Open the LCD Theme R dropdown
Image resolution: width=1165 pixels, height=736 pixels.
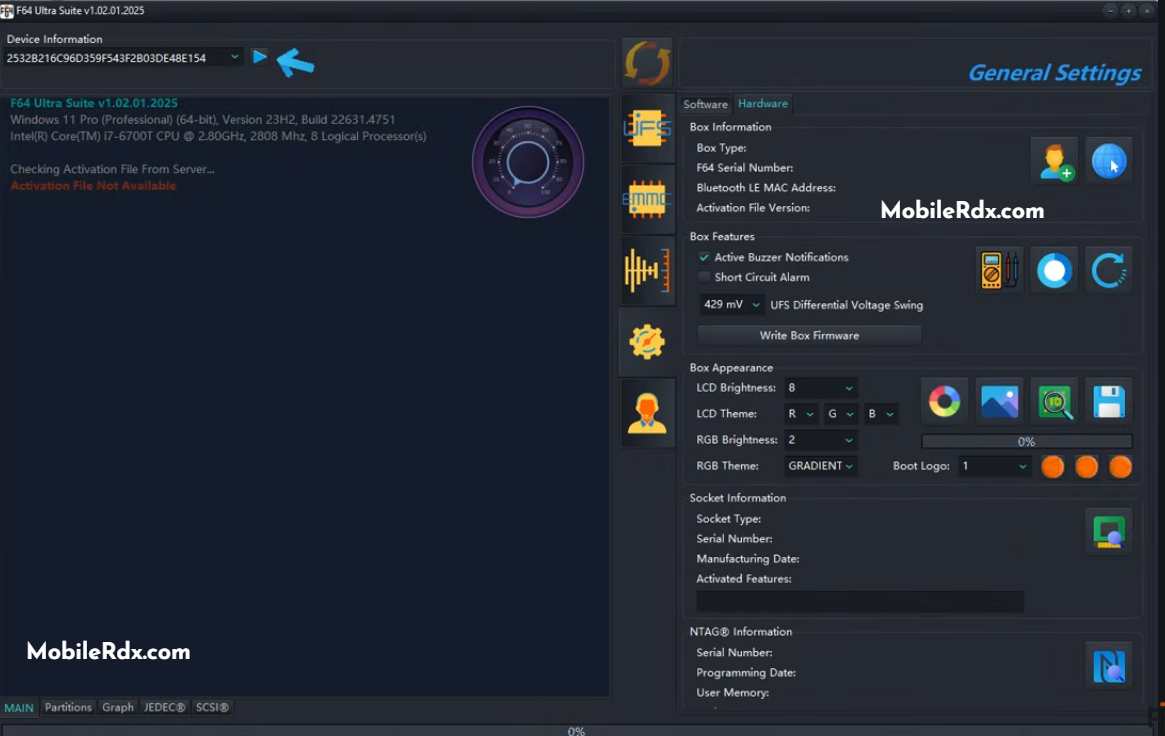pyautogui.click(x=801, y=414)
